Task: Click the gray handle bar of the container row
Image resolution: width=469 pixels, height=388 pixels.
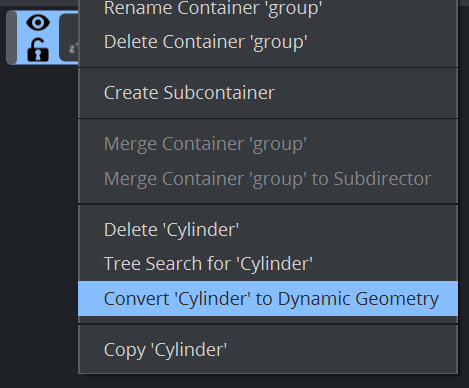Action: 12,37
